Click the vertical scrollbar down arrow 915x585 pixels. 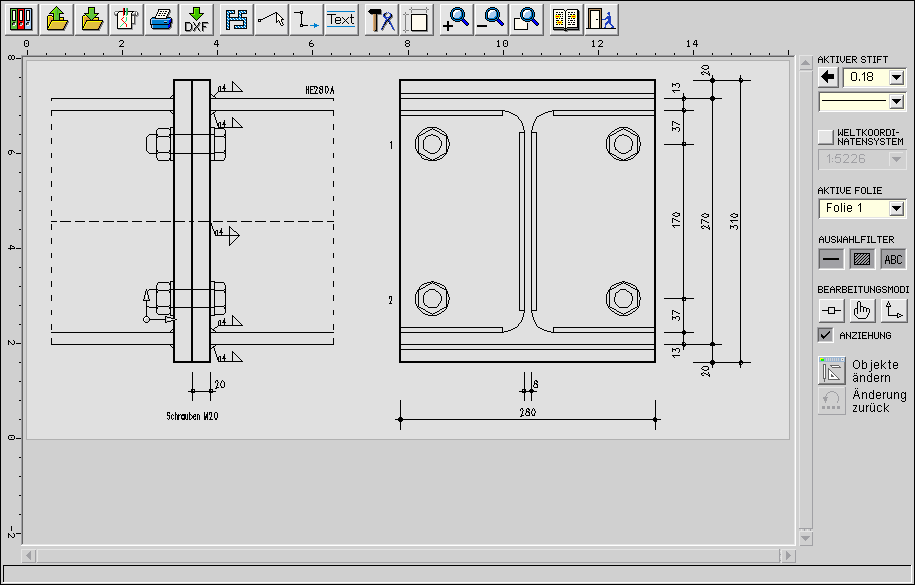tap(804, 537)
